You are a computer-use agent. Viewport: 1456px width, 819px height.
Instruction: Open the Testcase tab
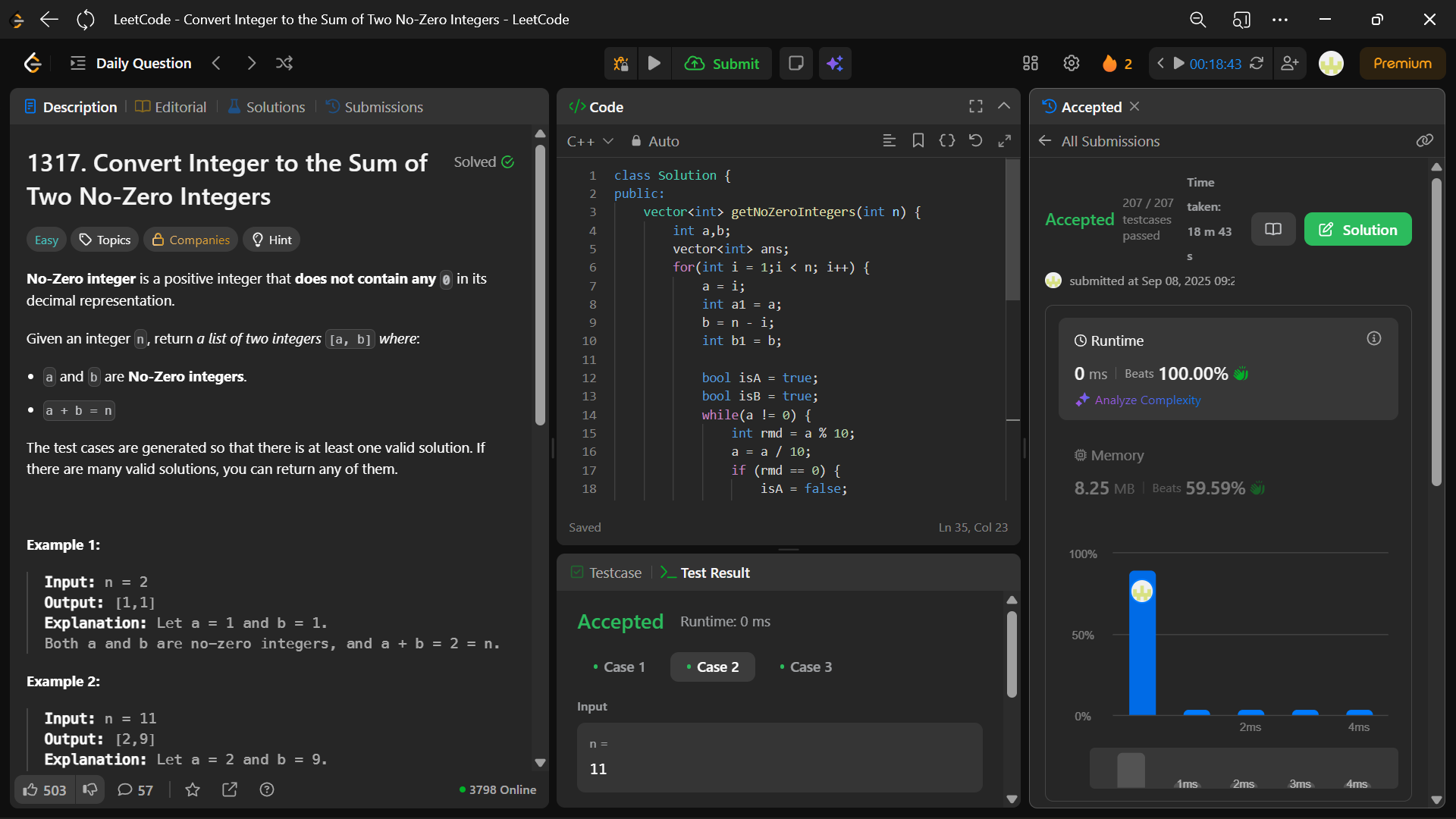tap(607, 573)
